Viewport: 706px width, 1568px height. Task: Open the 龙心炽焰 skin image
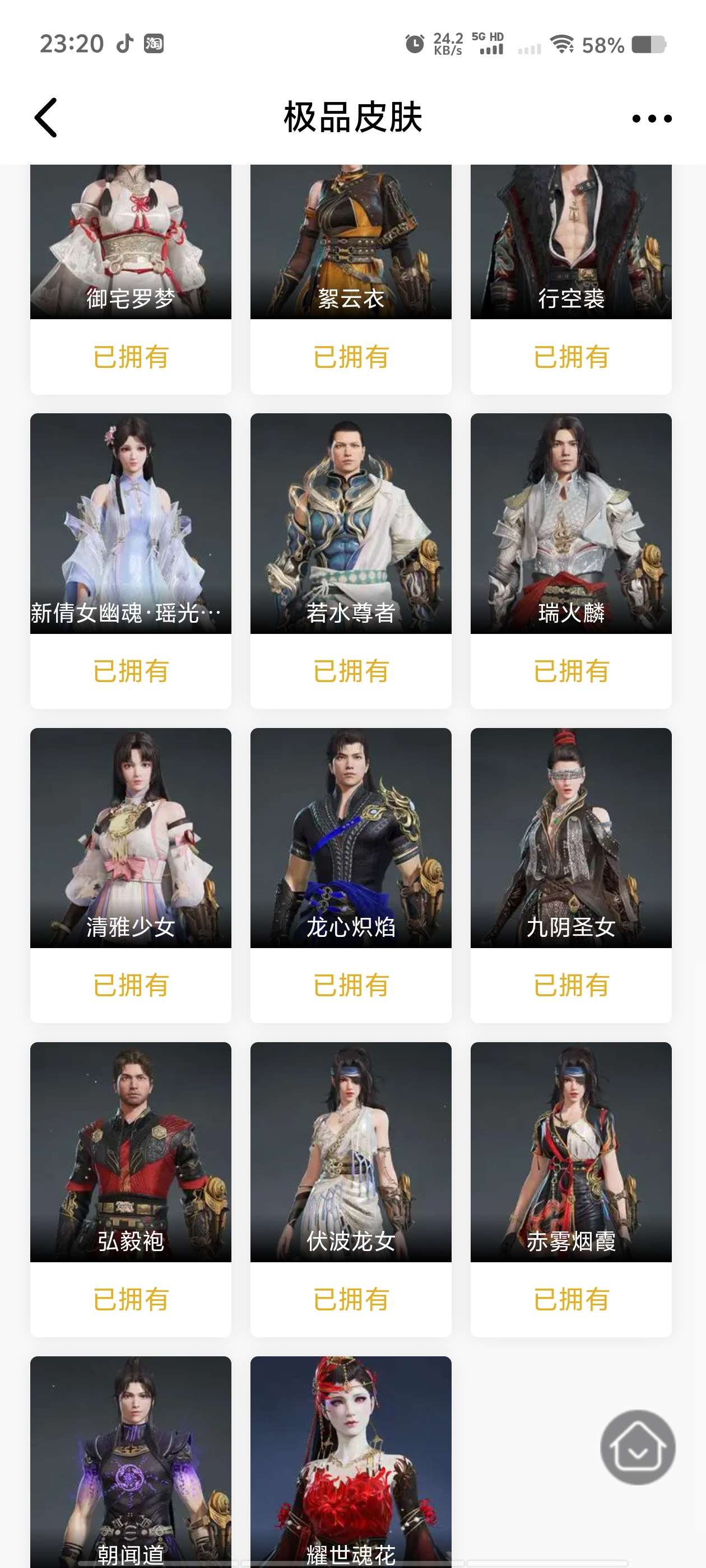click(351, 838)
